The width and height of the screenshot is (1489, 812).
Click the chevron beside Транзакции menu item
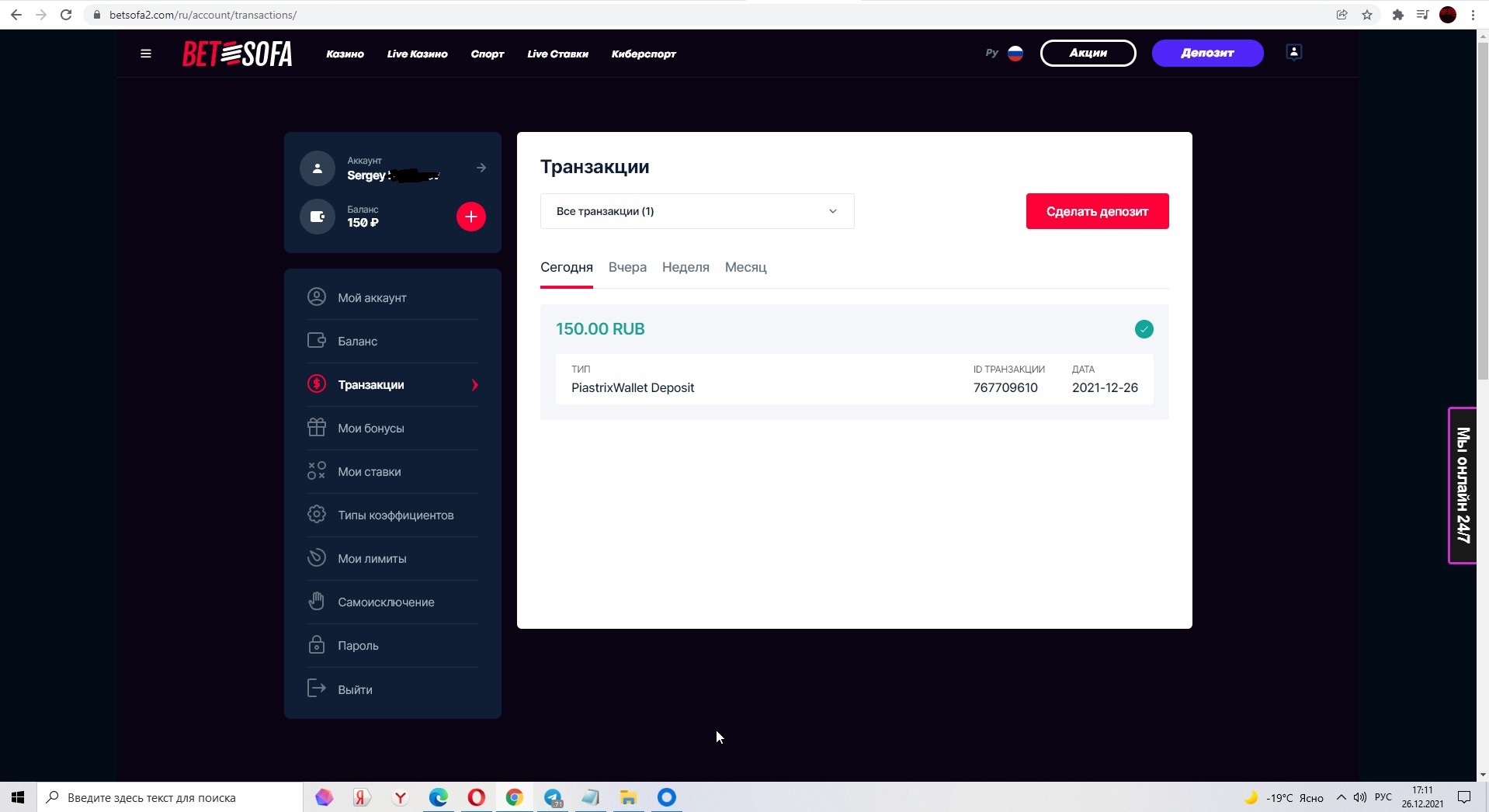[474, 385]
